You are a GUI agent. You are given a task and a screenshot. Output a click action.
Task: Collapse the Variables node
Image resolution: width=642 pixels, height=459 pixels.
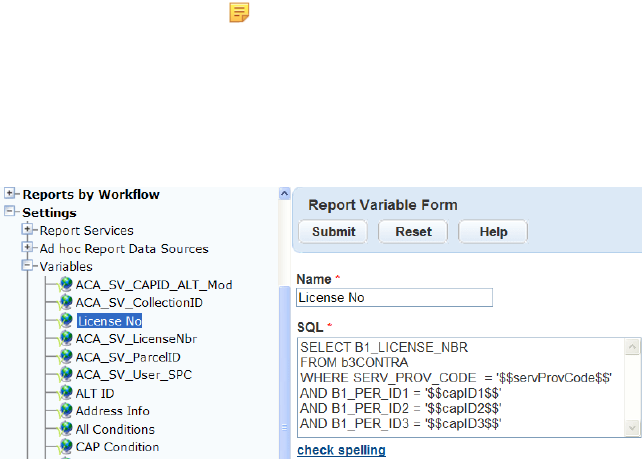[27, 265]
